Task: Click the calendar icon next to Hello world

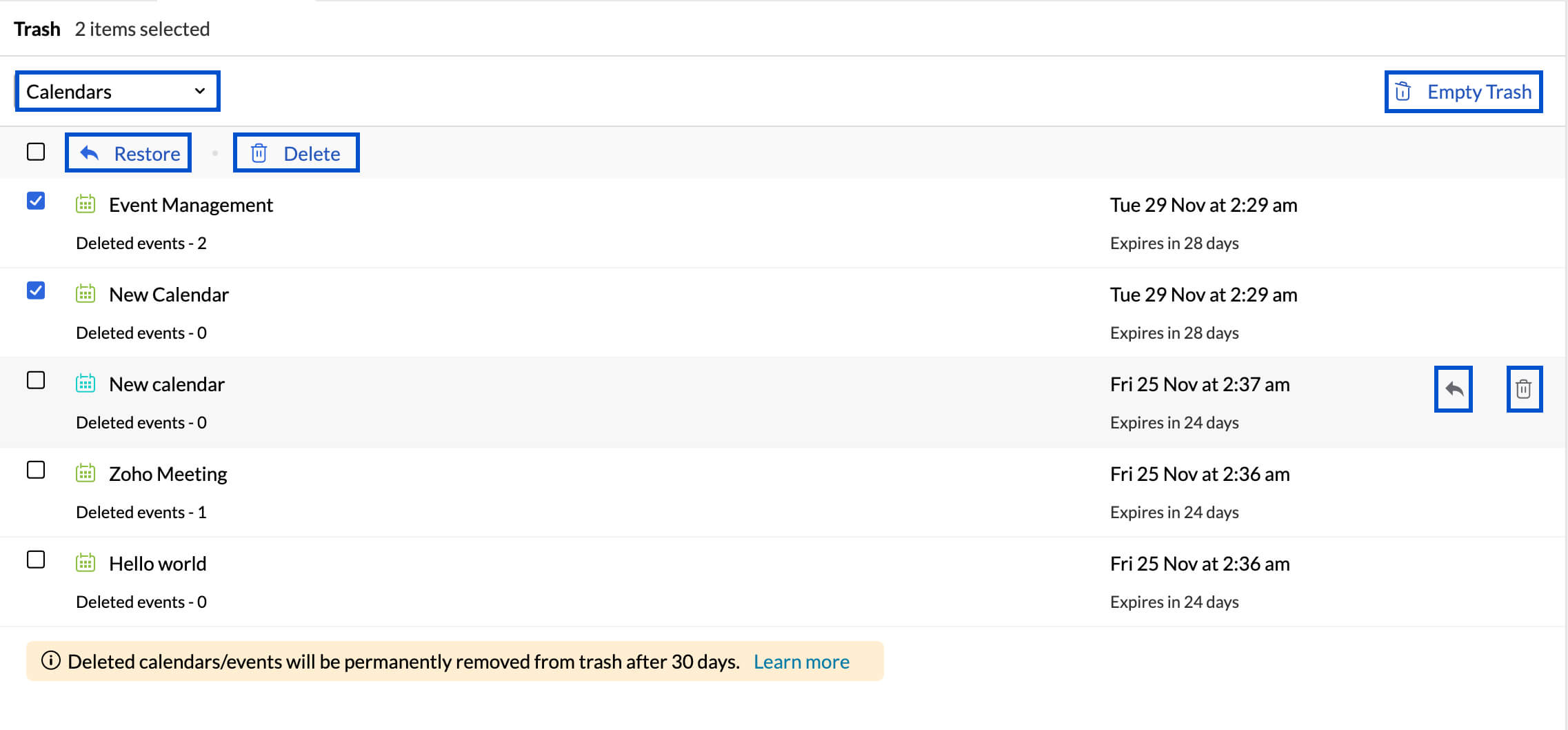Action: (x=86, y=563)
